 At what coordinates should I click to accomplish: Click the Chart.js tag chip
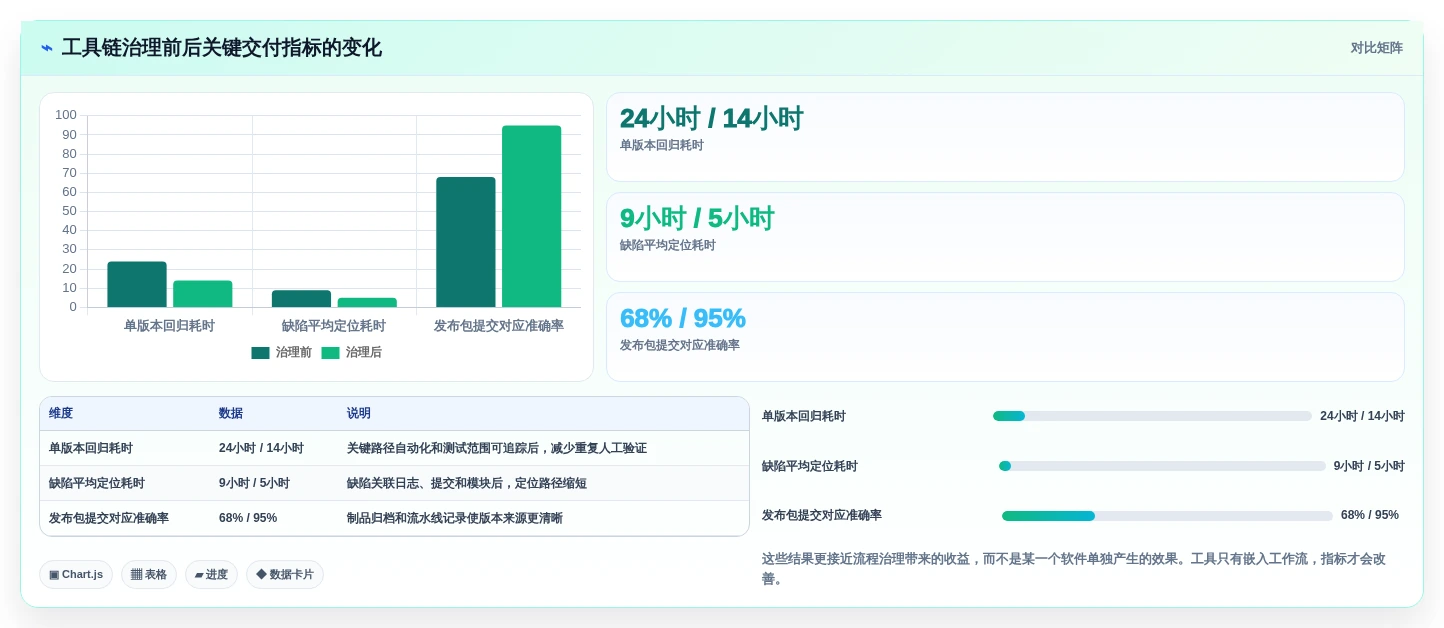76,575
